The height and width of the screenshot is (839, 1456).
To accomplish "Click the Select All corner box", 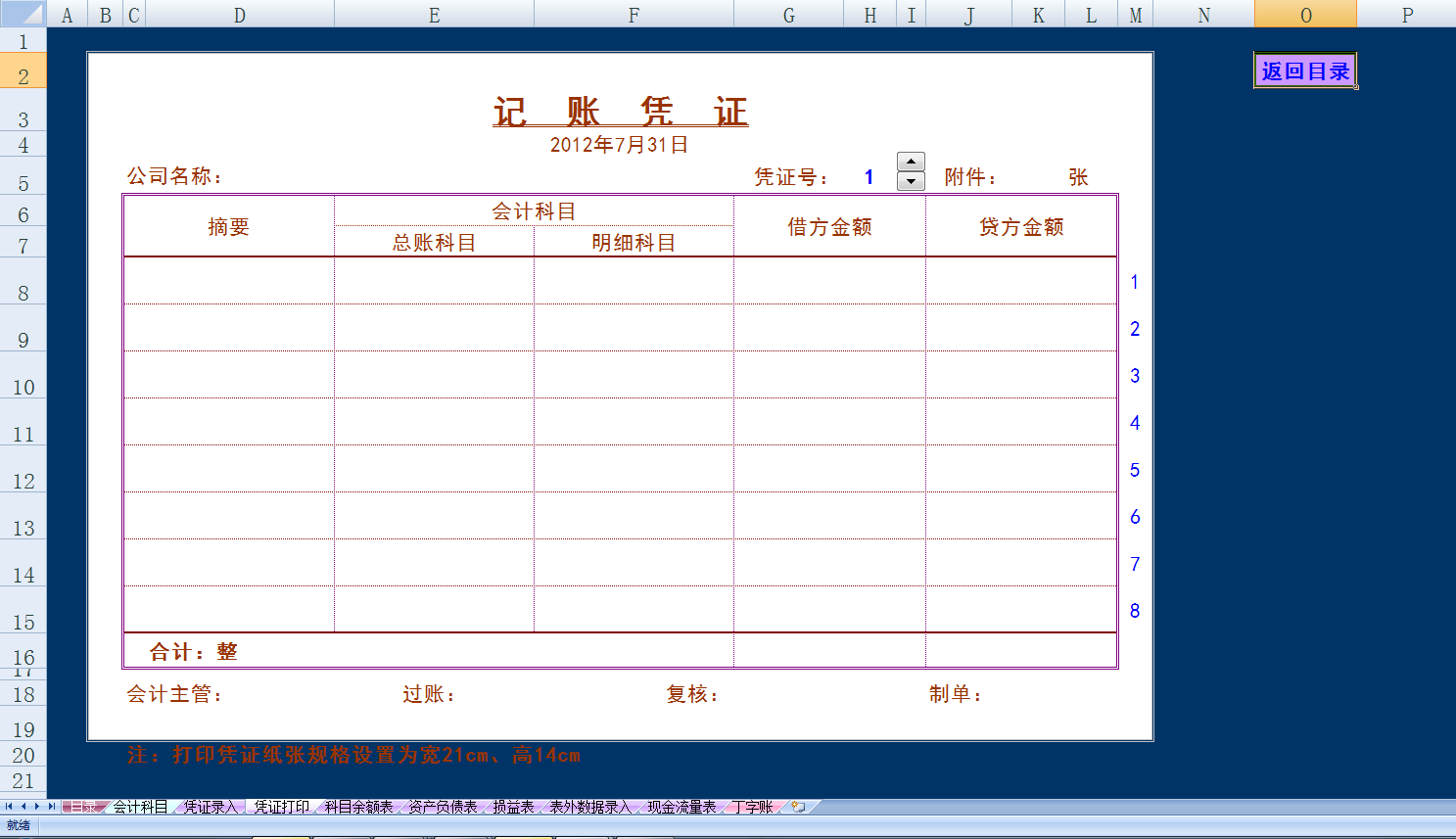I will pos(23,14).
